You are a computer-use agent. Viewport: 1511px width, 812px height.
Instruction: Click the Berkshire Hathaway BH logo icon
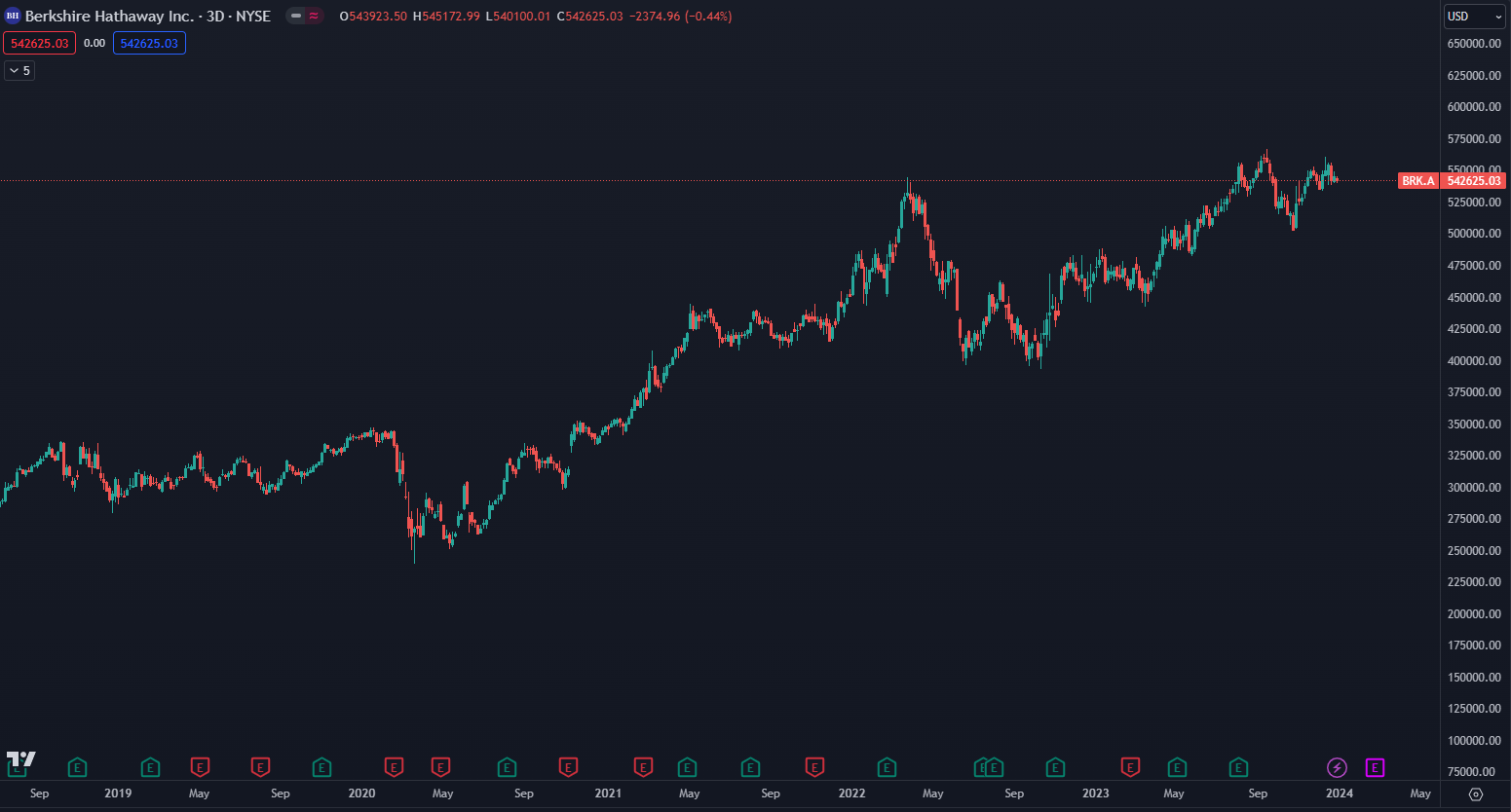tap(13, 17)
